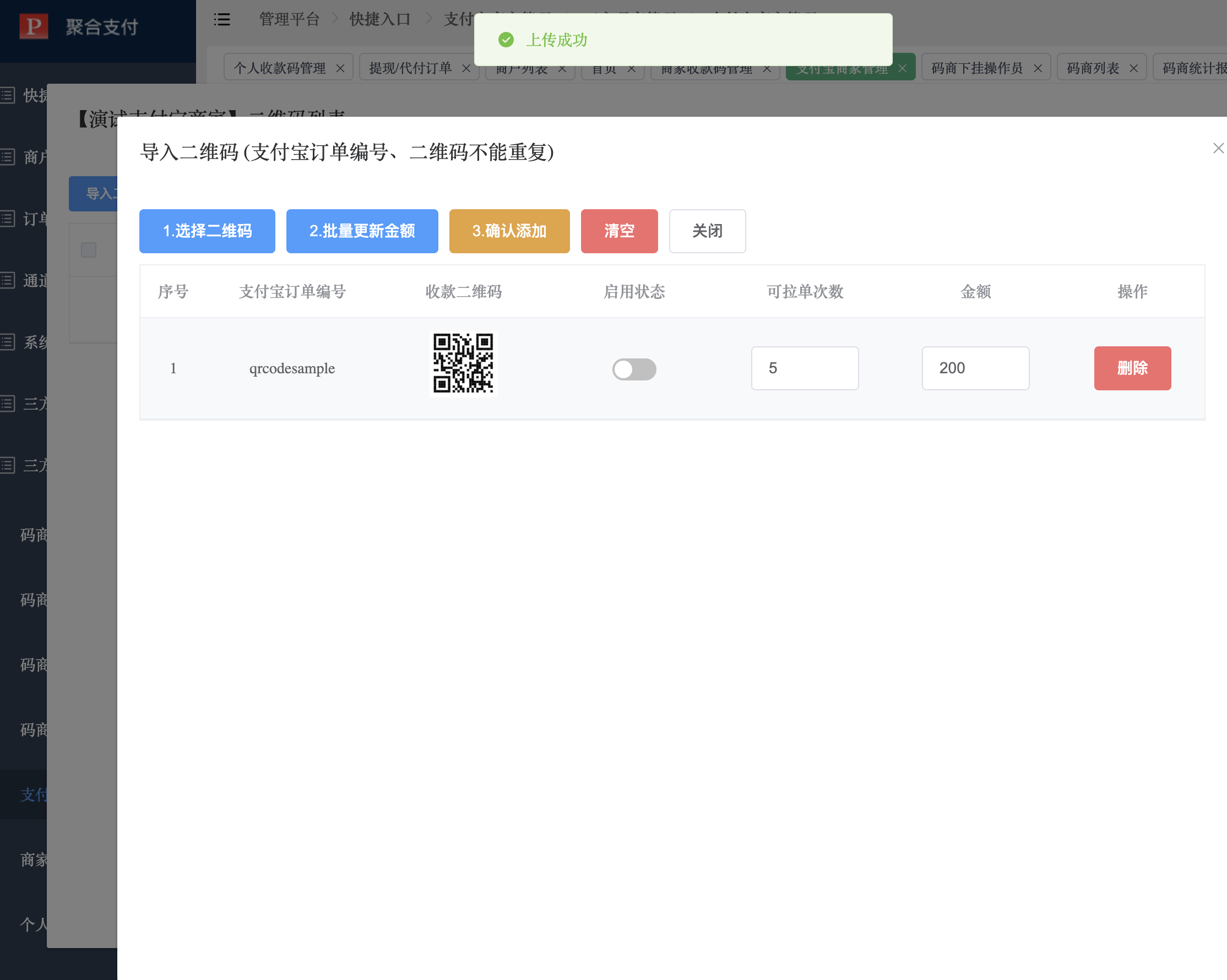Click the 订单 sidebar list icon
The width and height of the screenshot is (1227, 980).
8,219
